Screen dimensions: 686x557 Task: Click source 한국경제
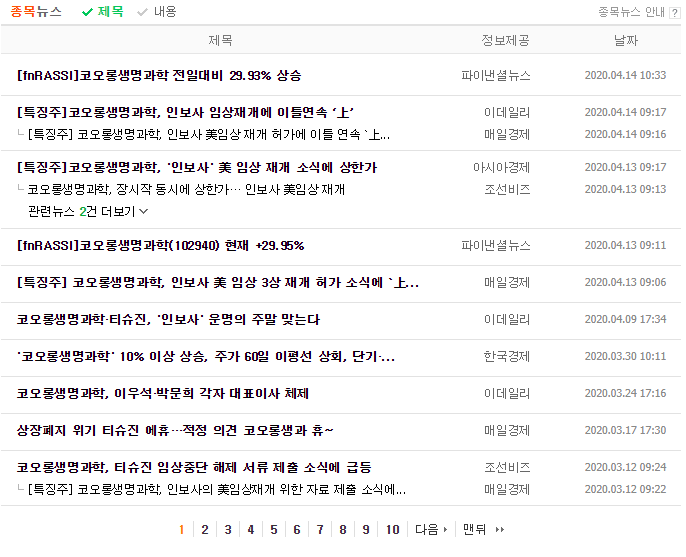point(507,357)
